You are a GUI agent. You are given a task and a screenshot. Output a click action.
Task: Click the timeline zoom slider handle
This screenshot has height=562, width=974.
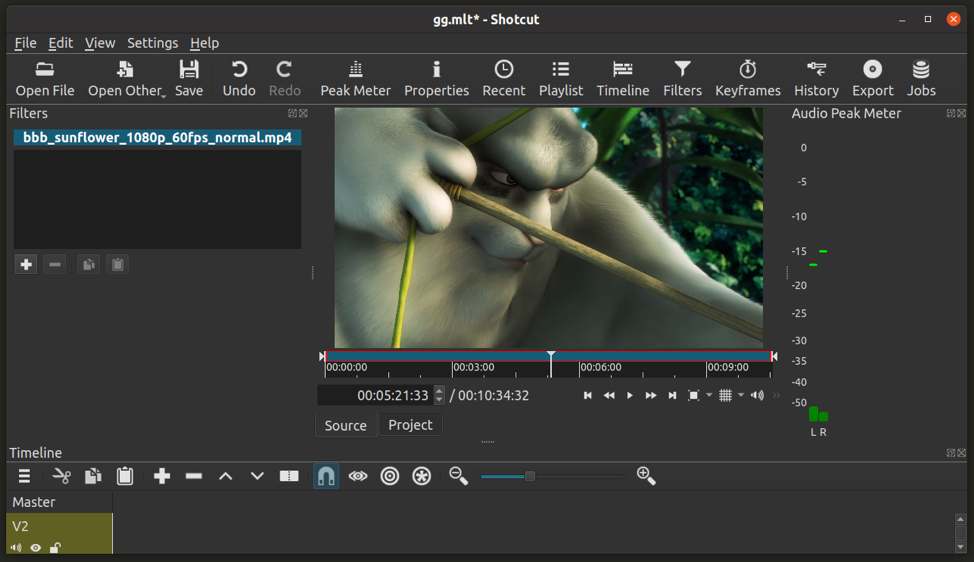[x=530, y=477]
